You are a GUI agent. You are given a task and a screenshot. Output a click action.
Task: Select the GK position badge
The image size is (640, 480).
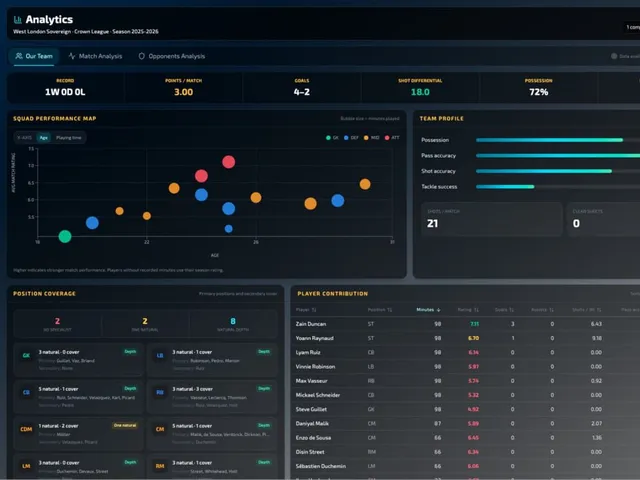26,356
